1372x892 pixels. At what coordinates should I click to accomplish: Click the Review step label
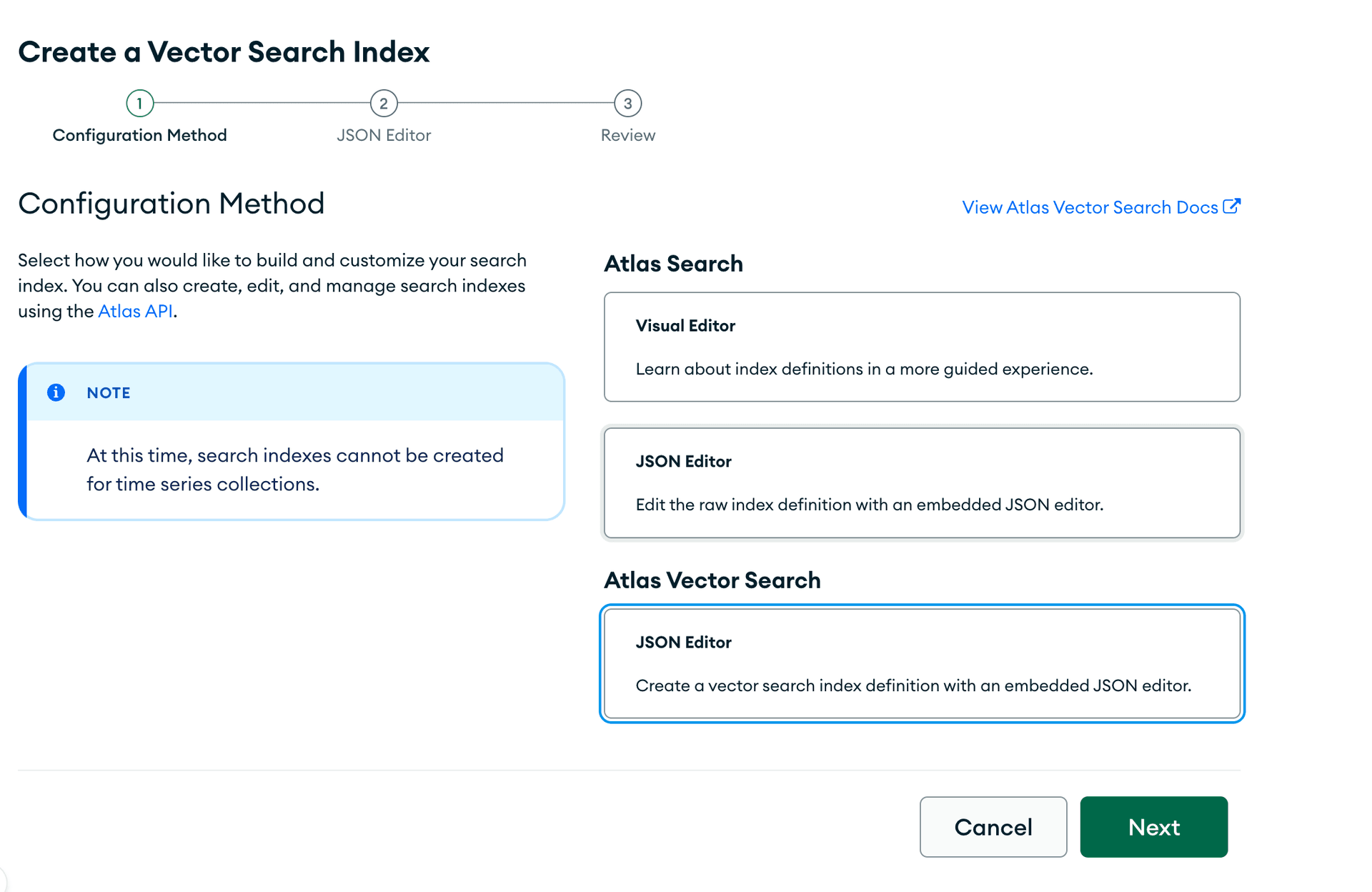[627, 135]
